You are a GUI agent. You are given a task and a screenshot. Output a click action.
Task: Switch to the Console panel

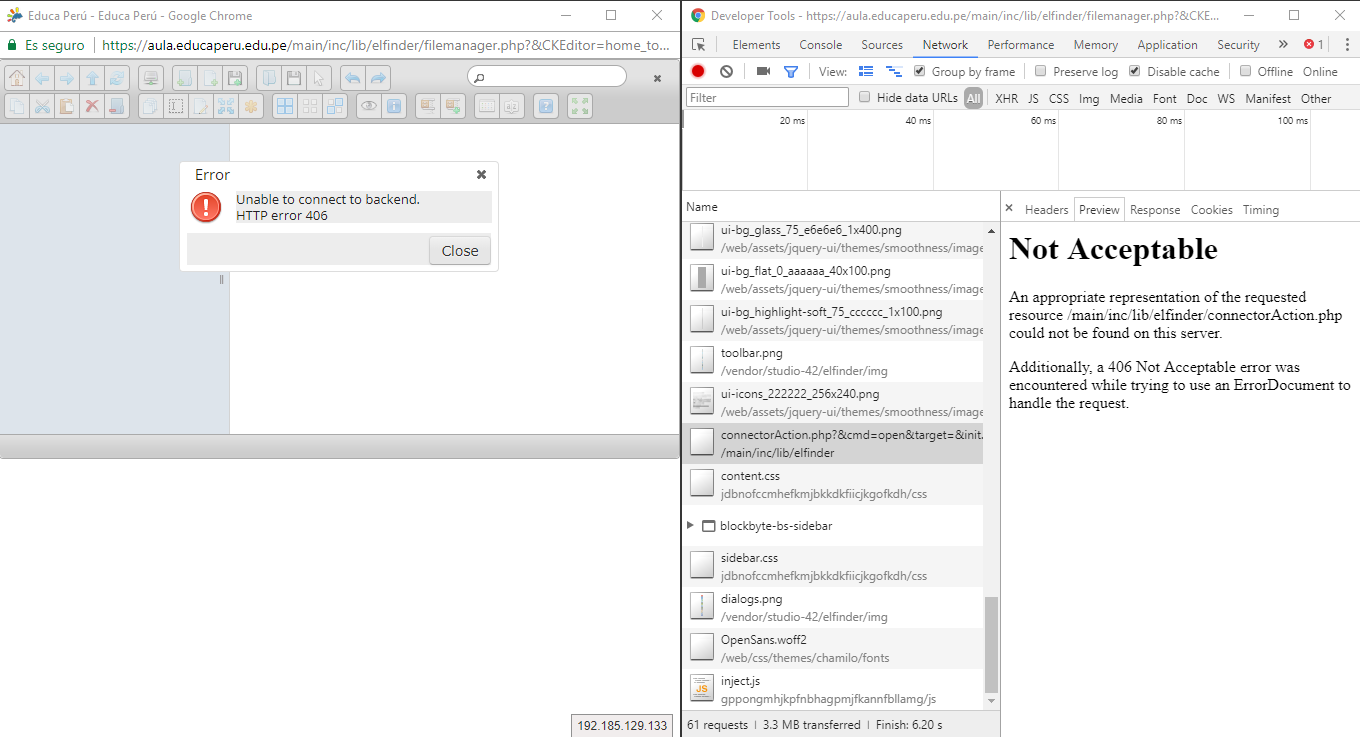click(x=820, y=45)
